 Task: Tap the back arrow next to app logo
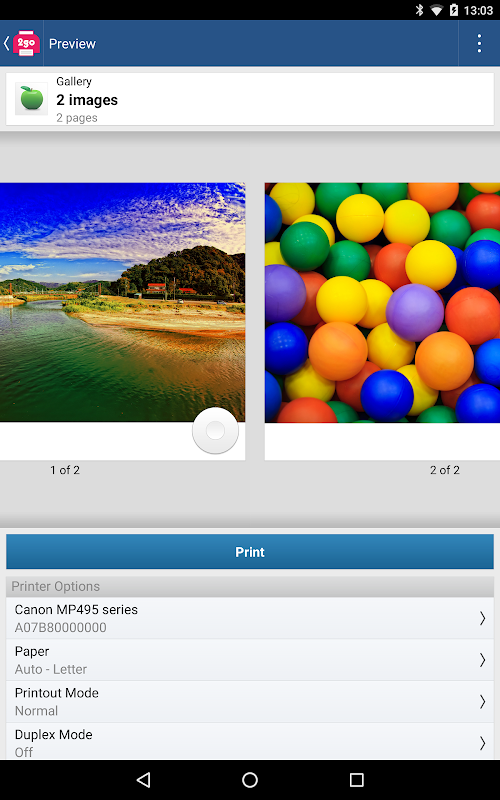6,43
